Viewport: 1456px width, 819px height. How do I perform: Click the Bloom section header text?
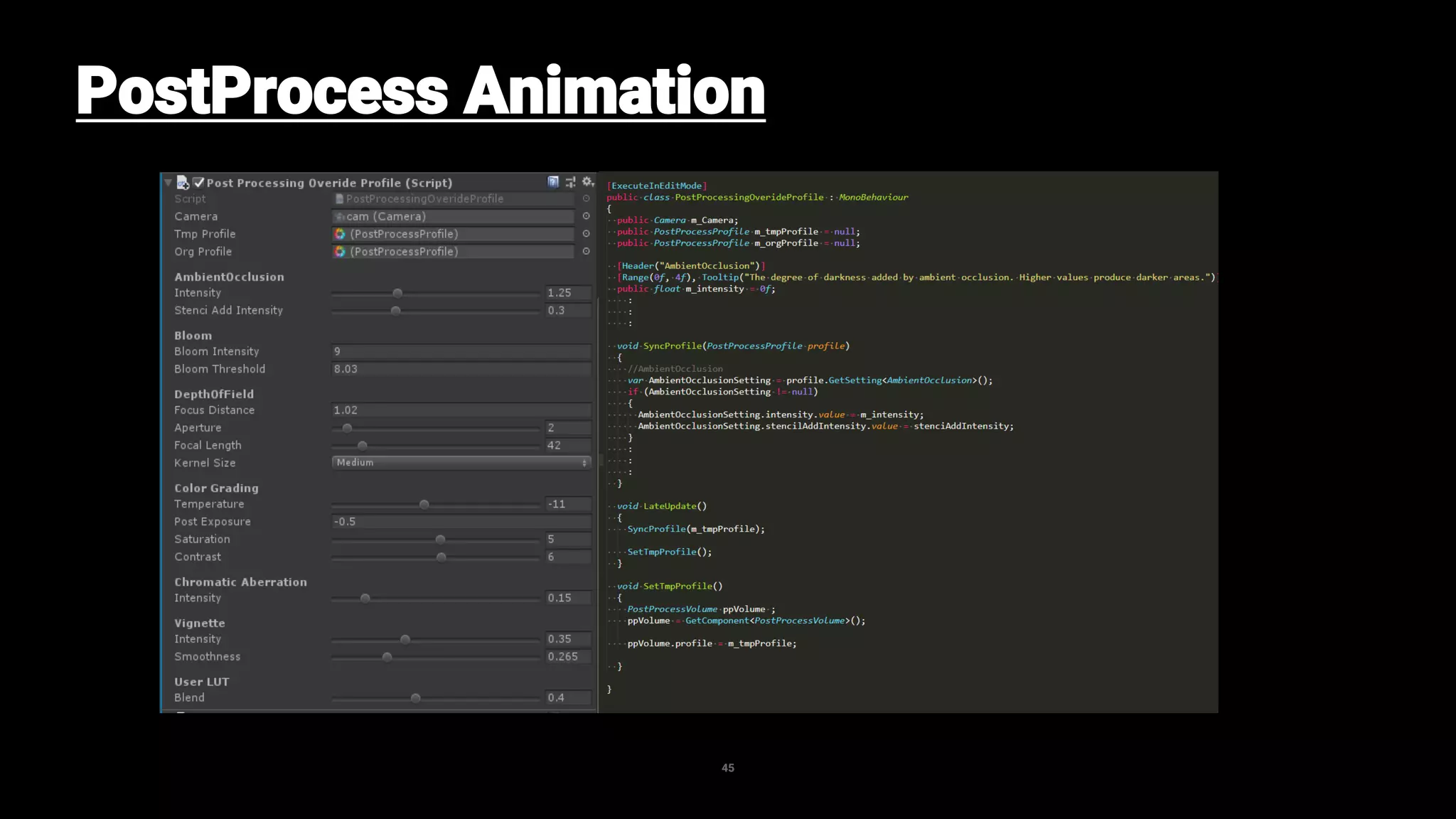tap(193, 336)
